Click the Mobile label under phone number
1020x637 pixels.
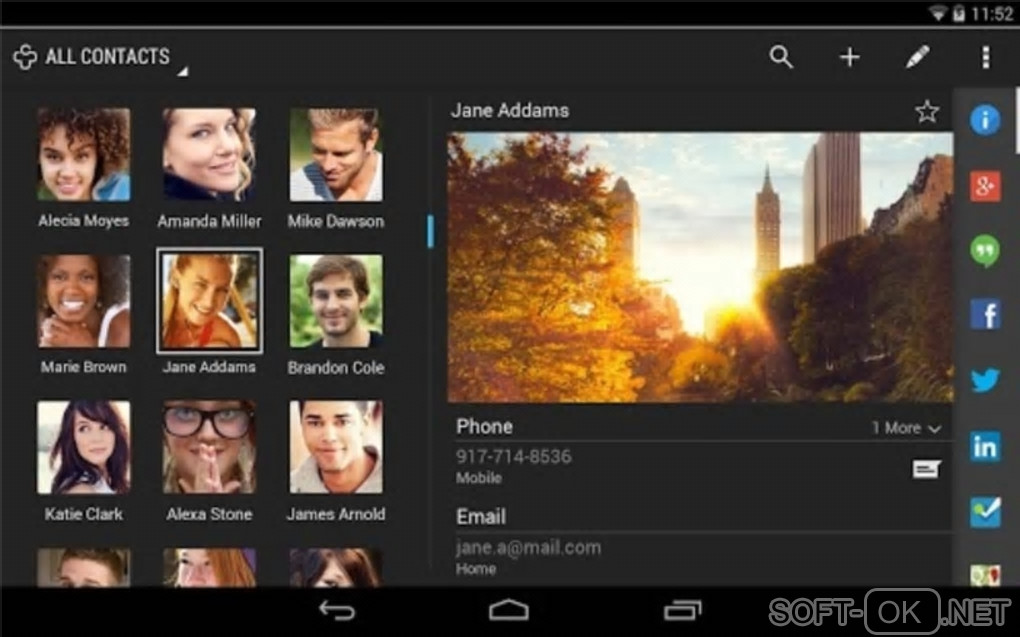479,478
